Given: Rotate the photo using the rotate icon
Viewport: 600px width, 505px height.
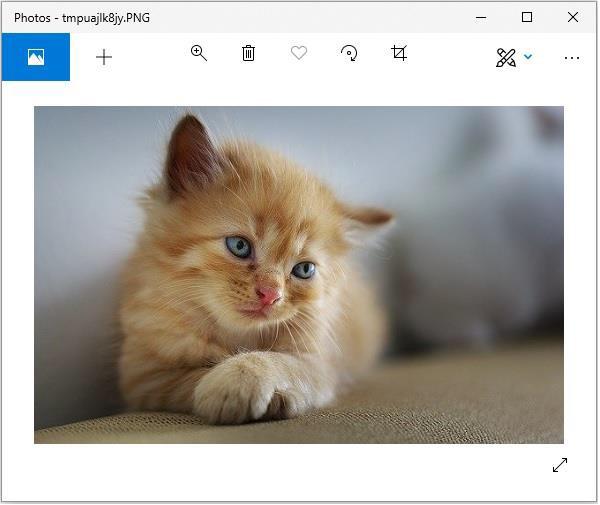Looking at the screenshot, I should (x=349, y=54).
